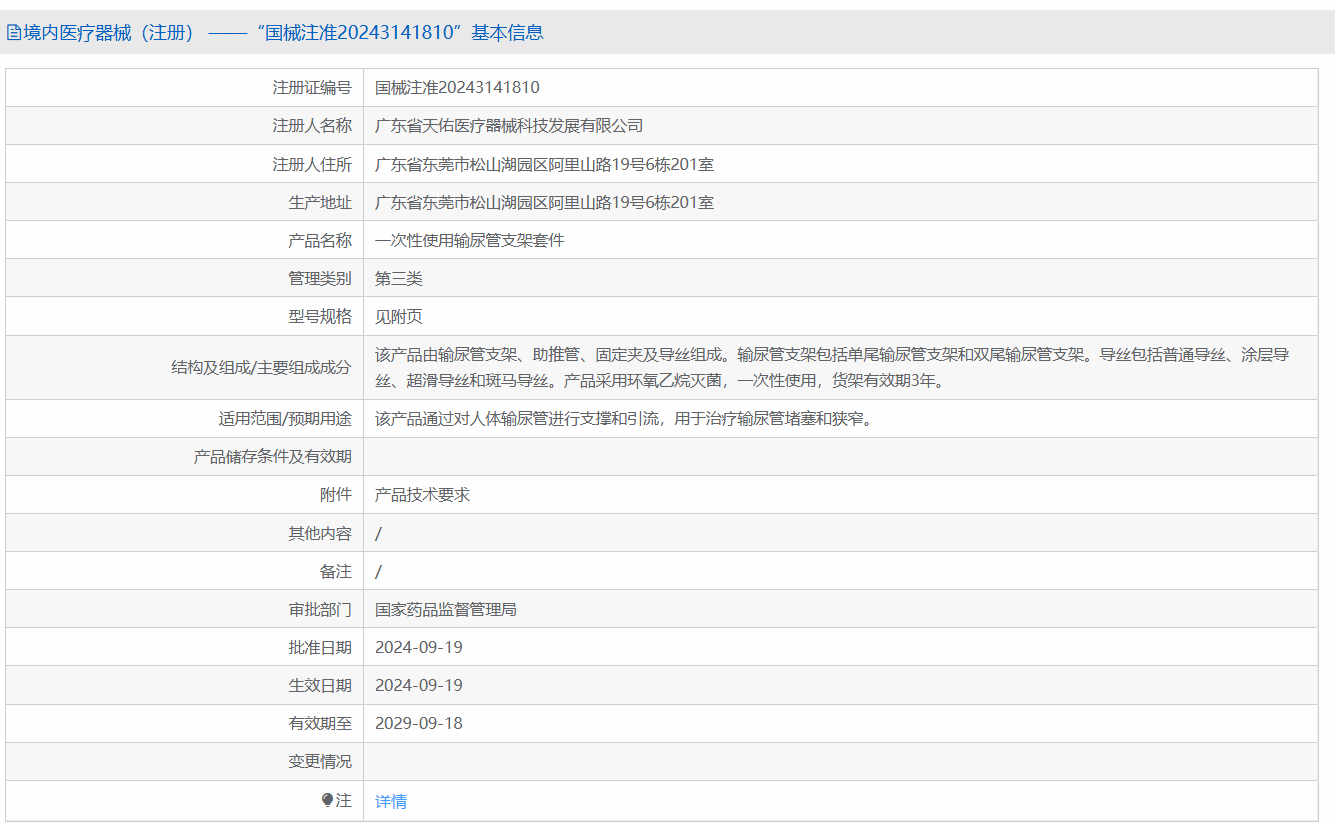Click the 产品储存条件及有效期 row label

click(272, 457)
